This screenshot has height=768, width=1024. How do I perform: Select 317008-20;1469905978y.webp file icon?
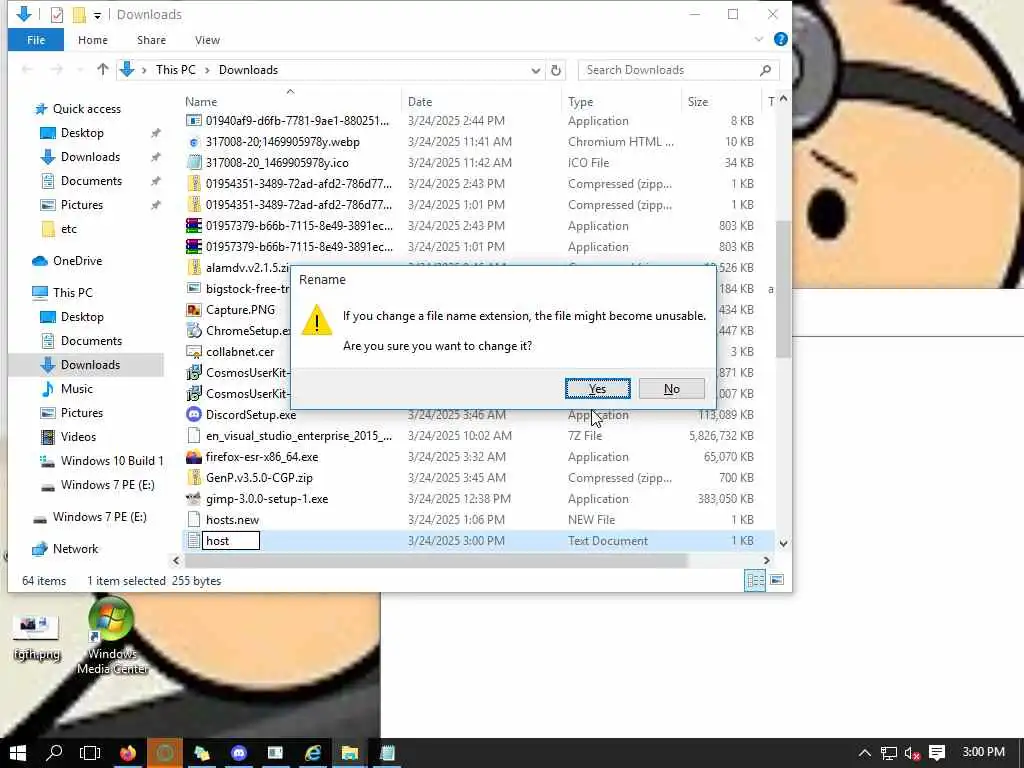point(194,142)
